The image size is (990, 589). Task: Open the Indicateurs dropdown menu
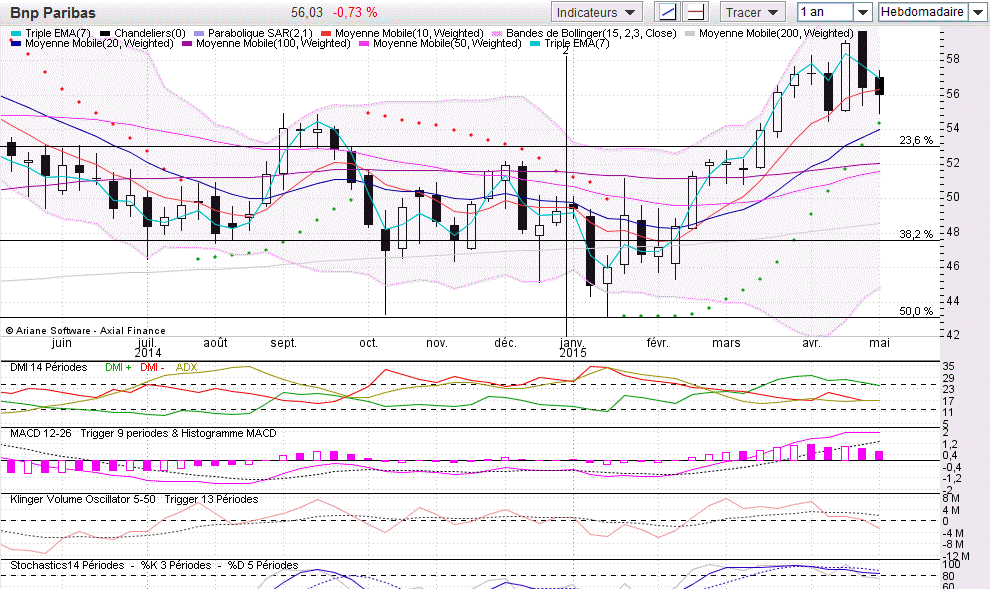point(597,12)
